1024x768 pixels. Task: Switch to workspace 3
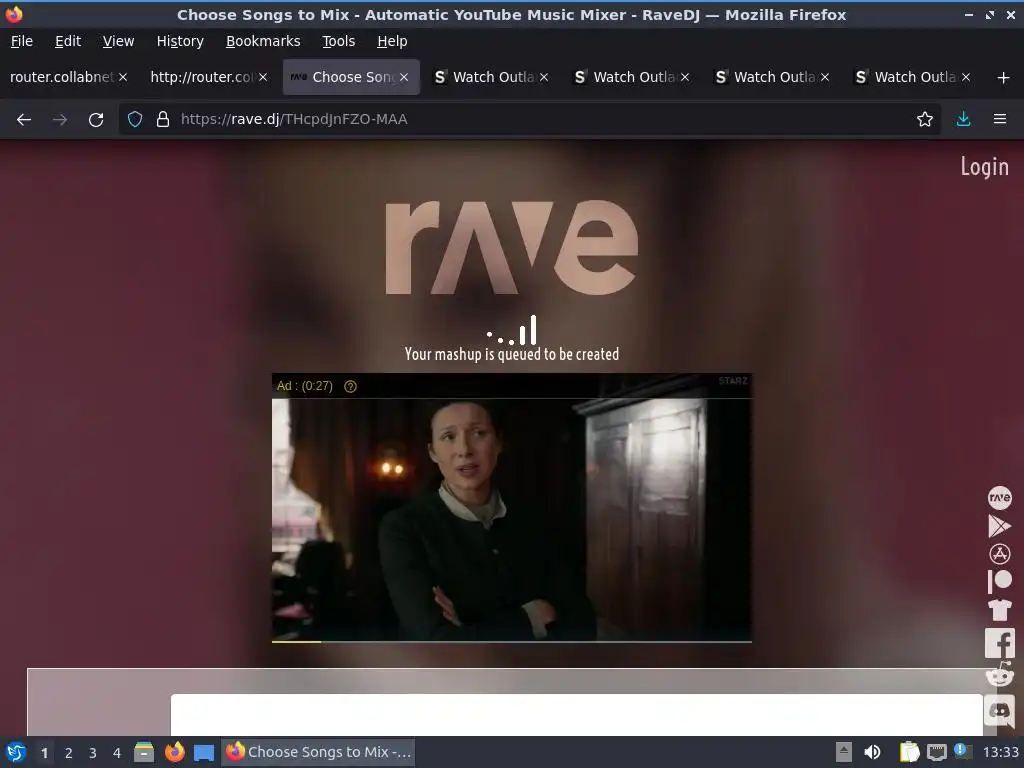93,753
